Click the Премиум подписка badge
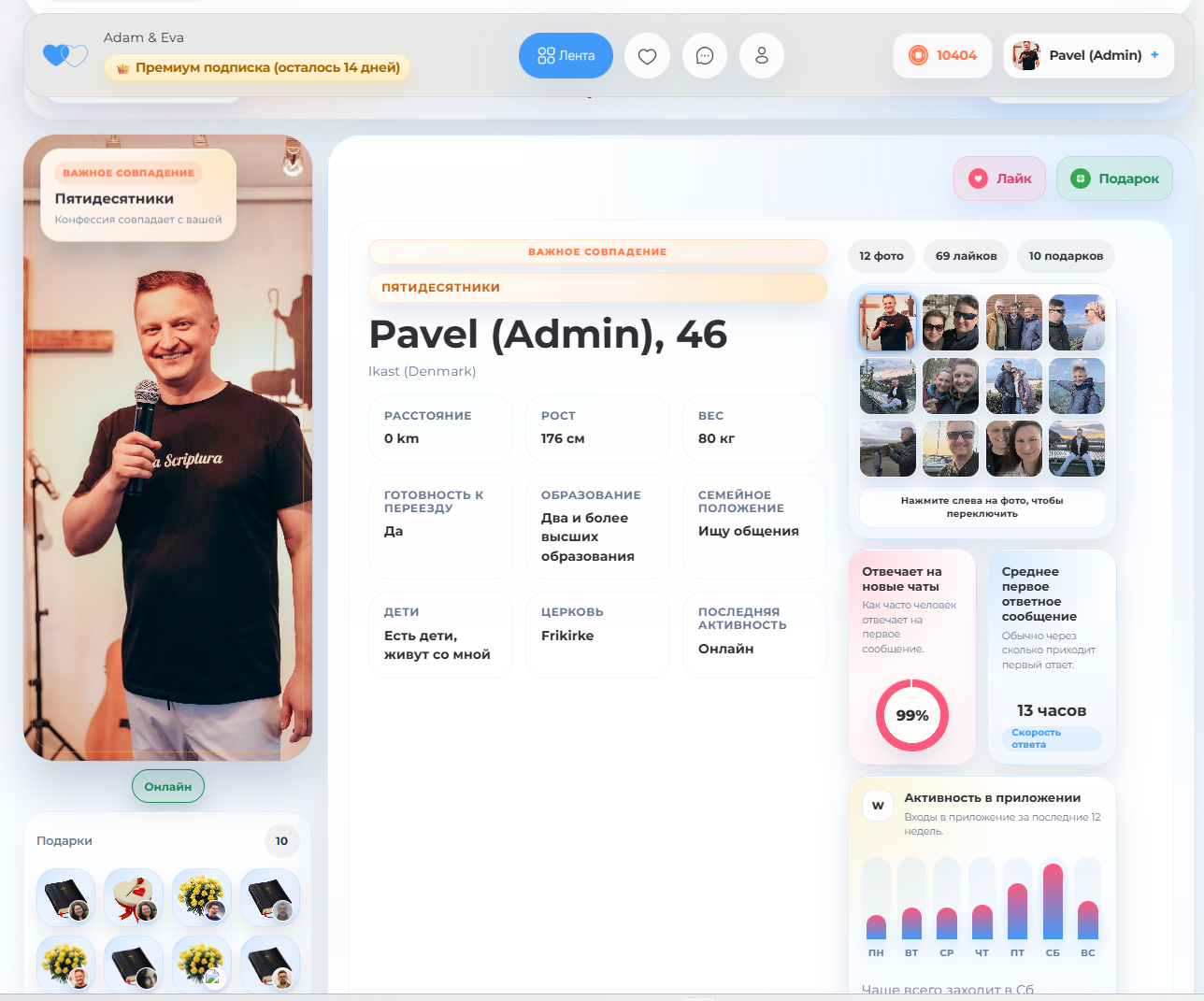Viewport: 1204px width, 1001px height. [x=258, y=67]
